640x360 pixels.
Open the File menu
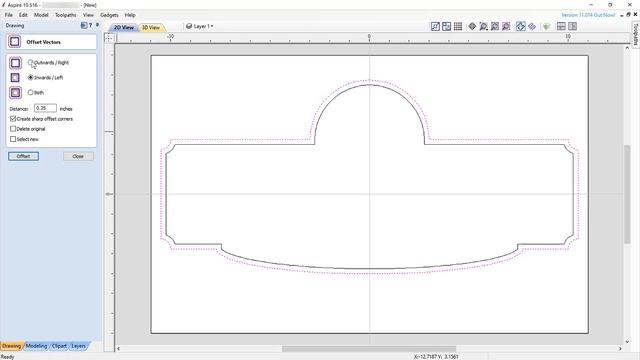[9, 15]
